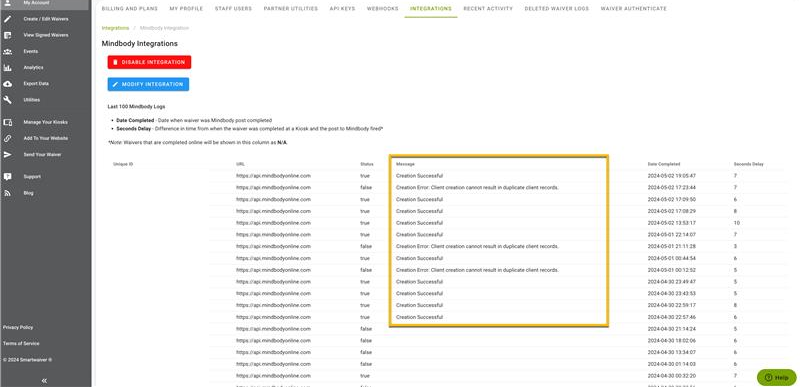Click the Seconds Delay column header

click(748, 164)
